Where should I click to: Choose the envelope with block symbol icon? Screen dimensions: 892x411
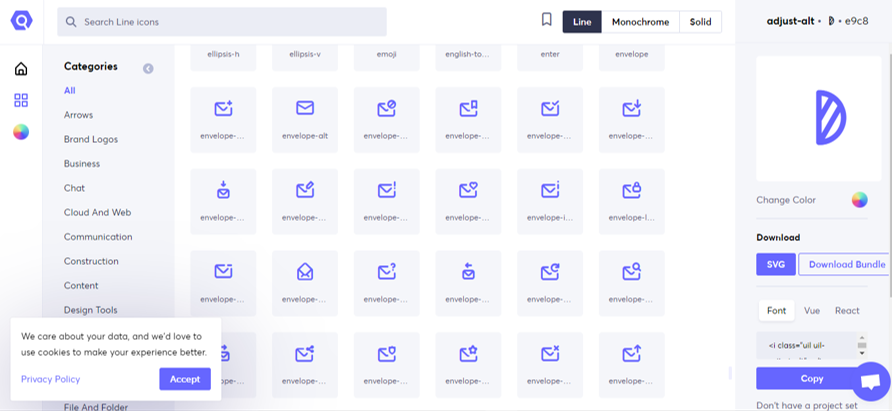(x=386, y=120)
